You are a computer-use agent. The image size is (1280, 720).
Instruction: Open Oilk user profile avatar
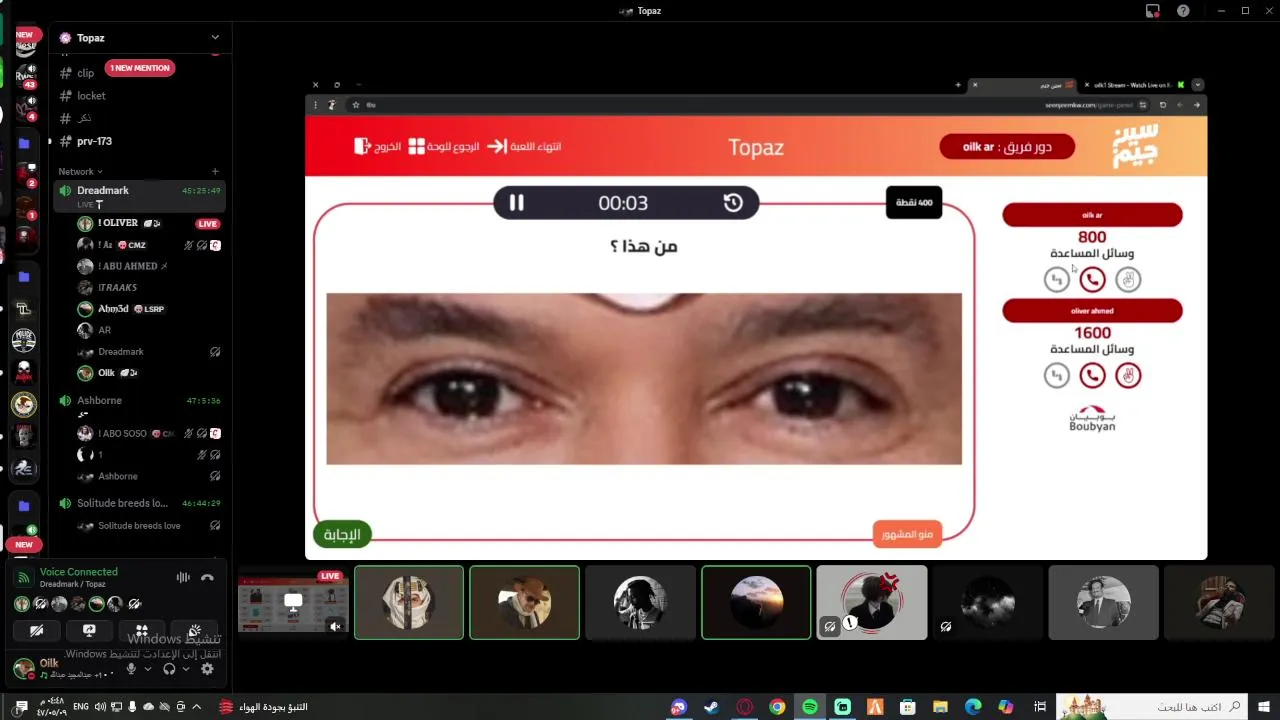(x=23, y=667)
